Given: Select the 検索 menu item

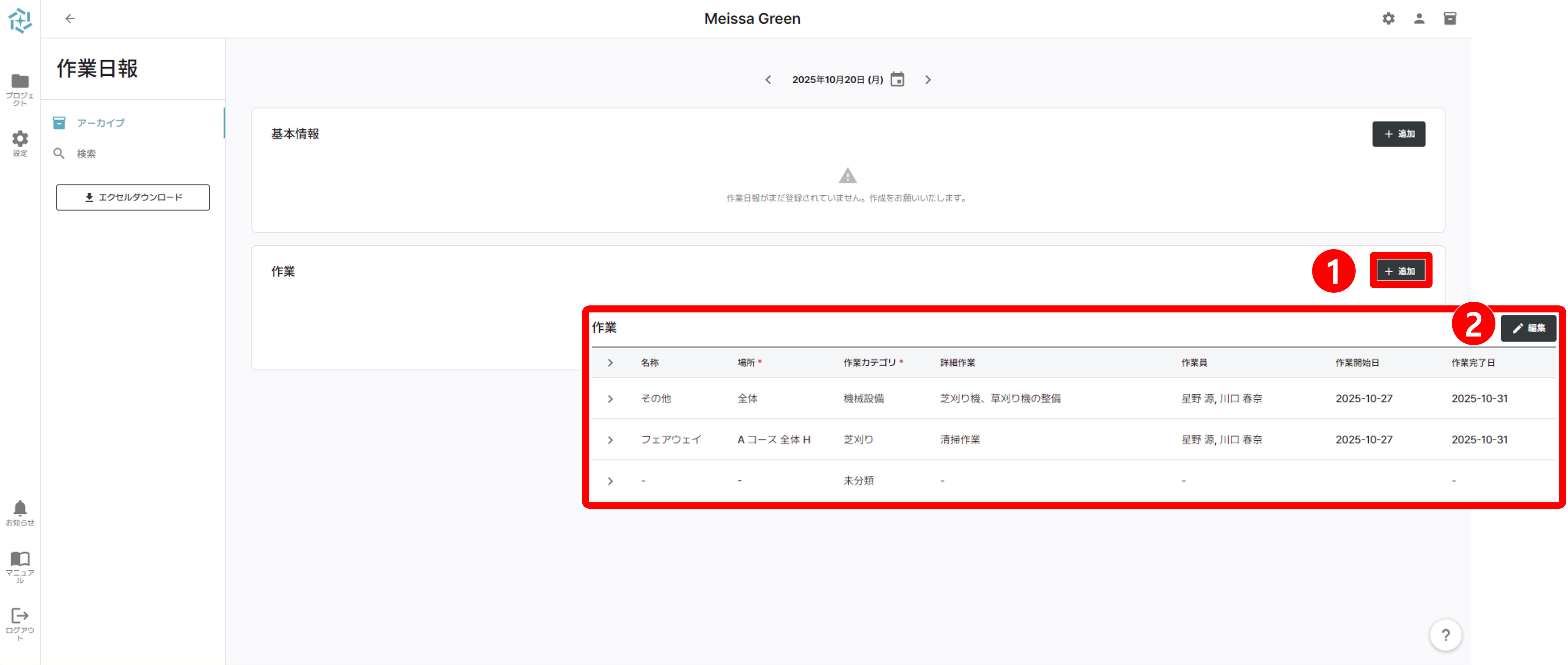Looking at the screenshot, I should coord(86,154).
